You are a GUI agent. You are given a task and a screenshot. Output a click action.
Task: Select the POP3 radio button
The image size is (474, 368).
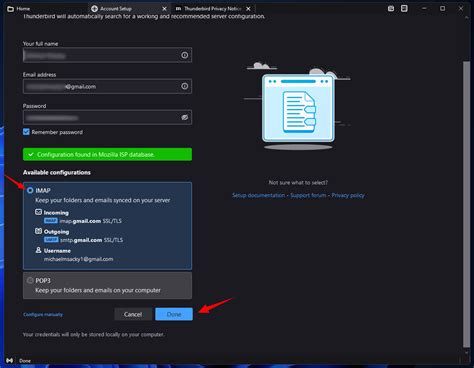pos(30,280)
